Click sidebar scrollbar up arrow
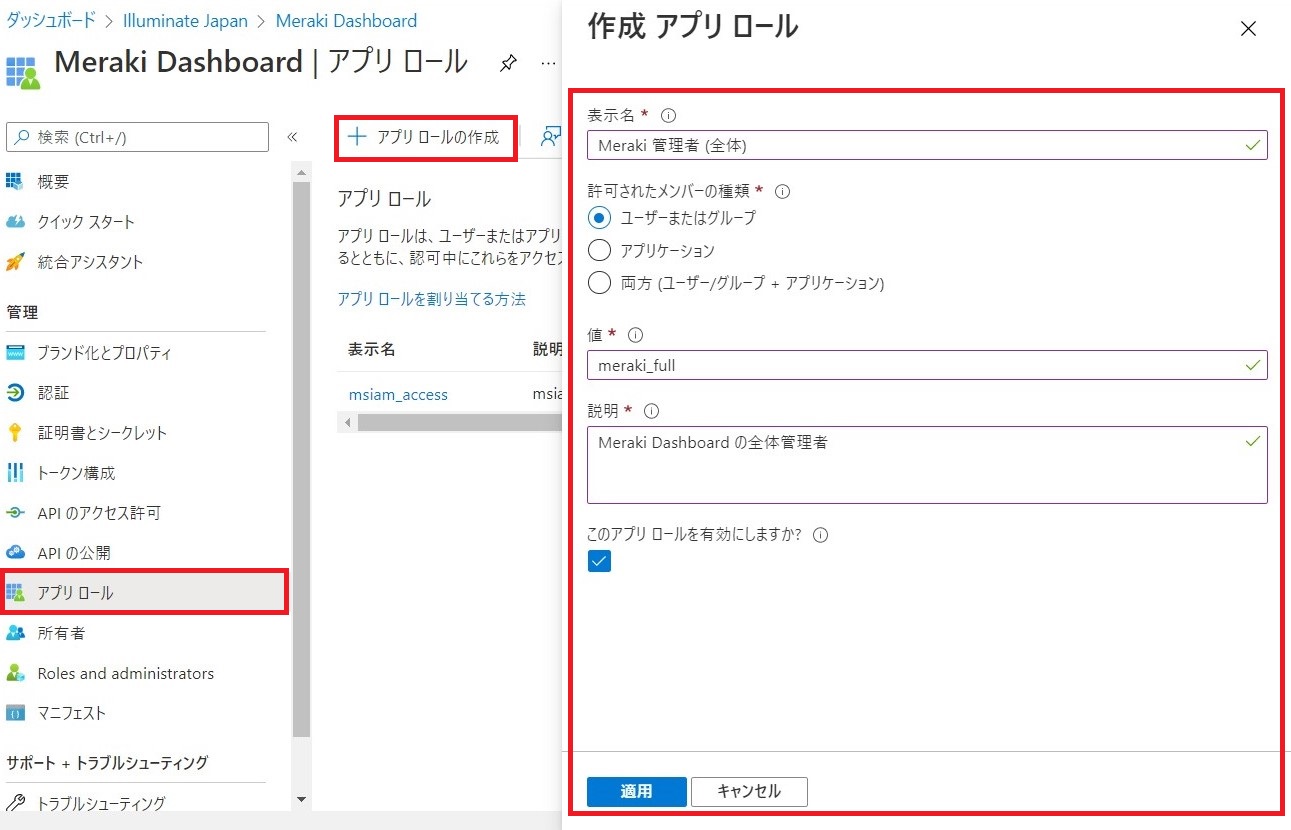This screenshot has height=830, width=1291. coord(302,172)
